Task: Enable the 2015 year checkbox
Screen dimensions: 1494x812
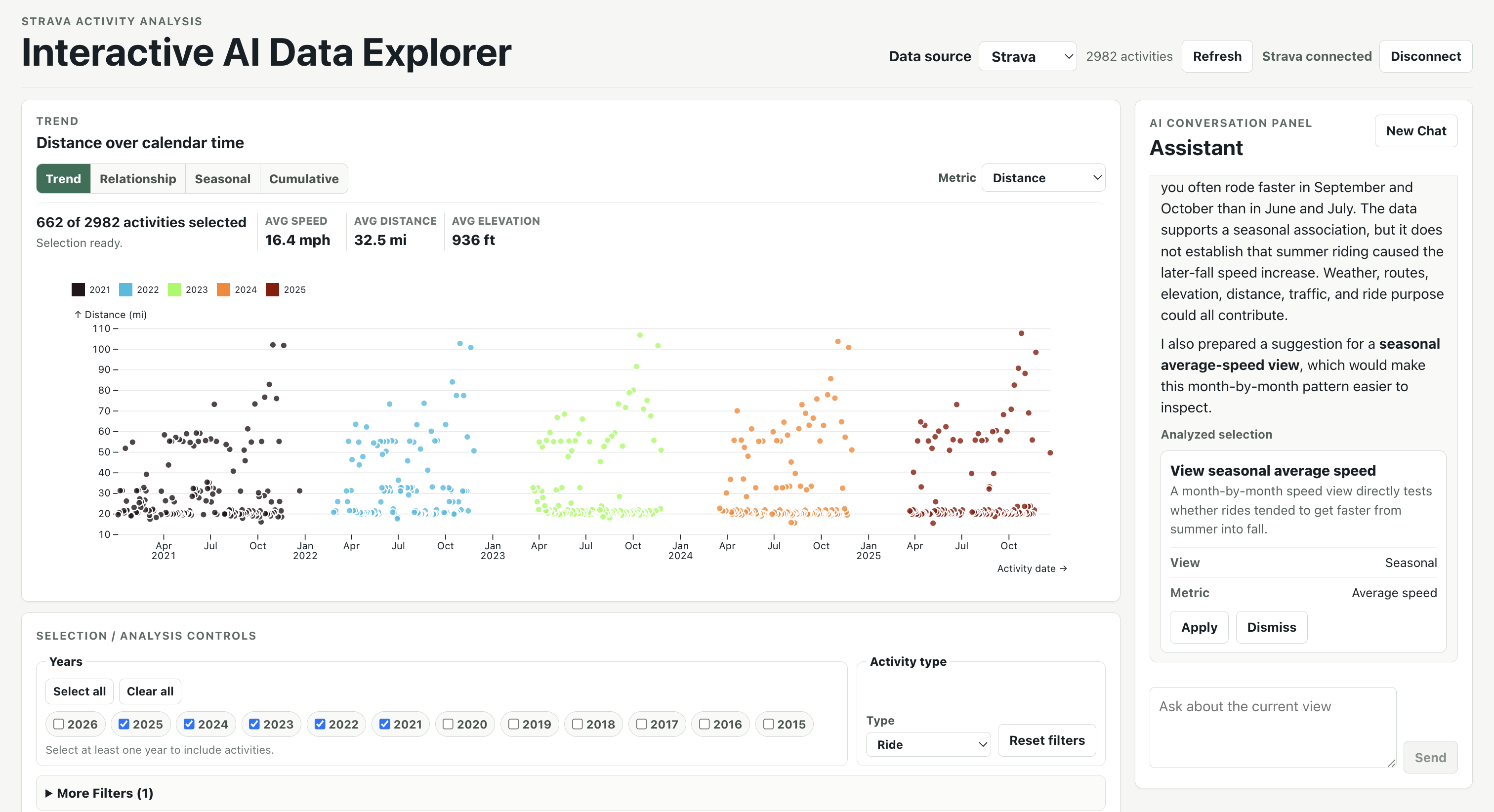Action: (768, 724)
